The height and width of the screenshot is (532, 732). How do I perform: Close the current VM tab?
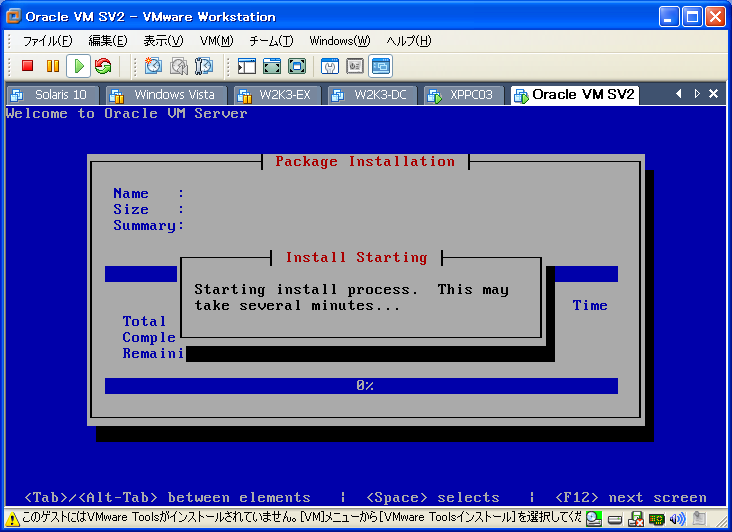[x=713, y=94]
